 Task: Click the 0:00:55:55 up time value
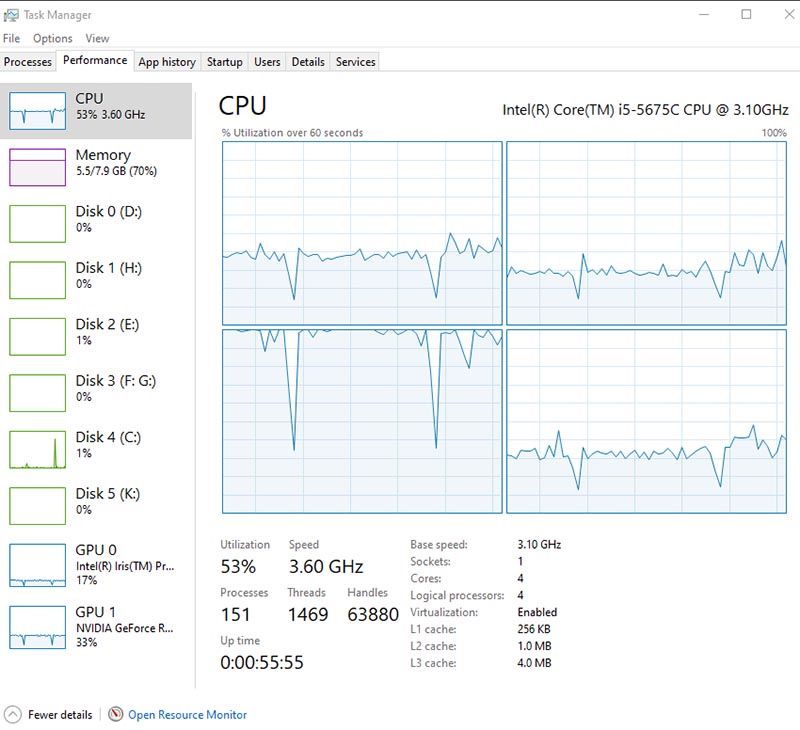262,662
